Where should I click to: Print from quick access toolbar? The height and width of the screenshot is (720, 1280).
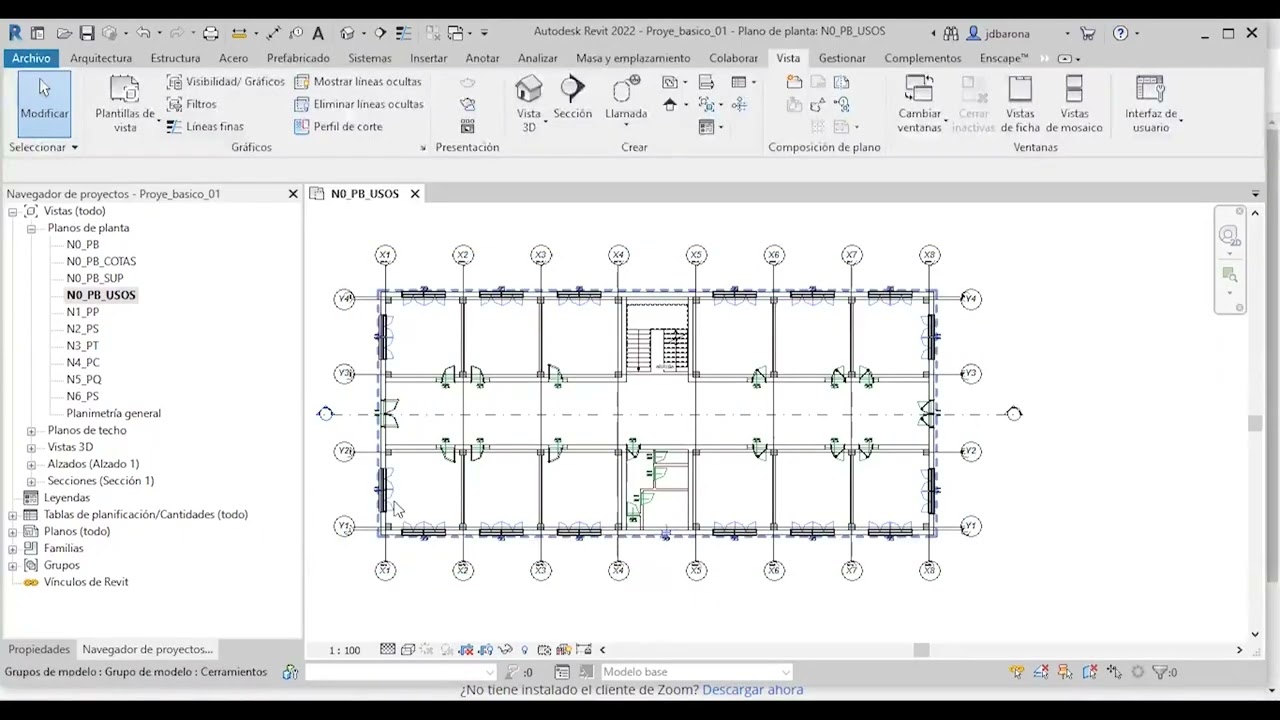pyautogui.click(x=210, y=33)
